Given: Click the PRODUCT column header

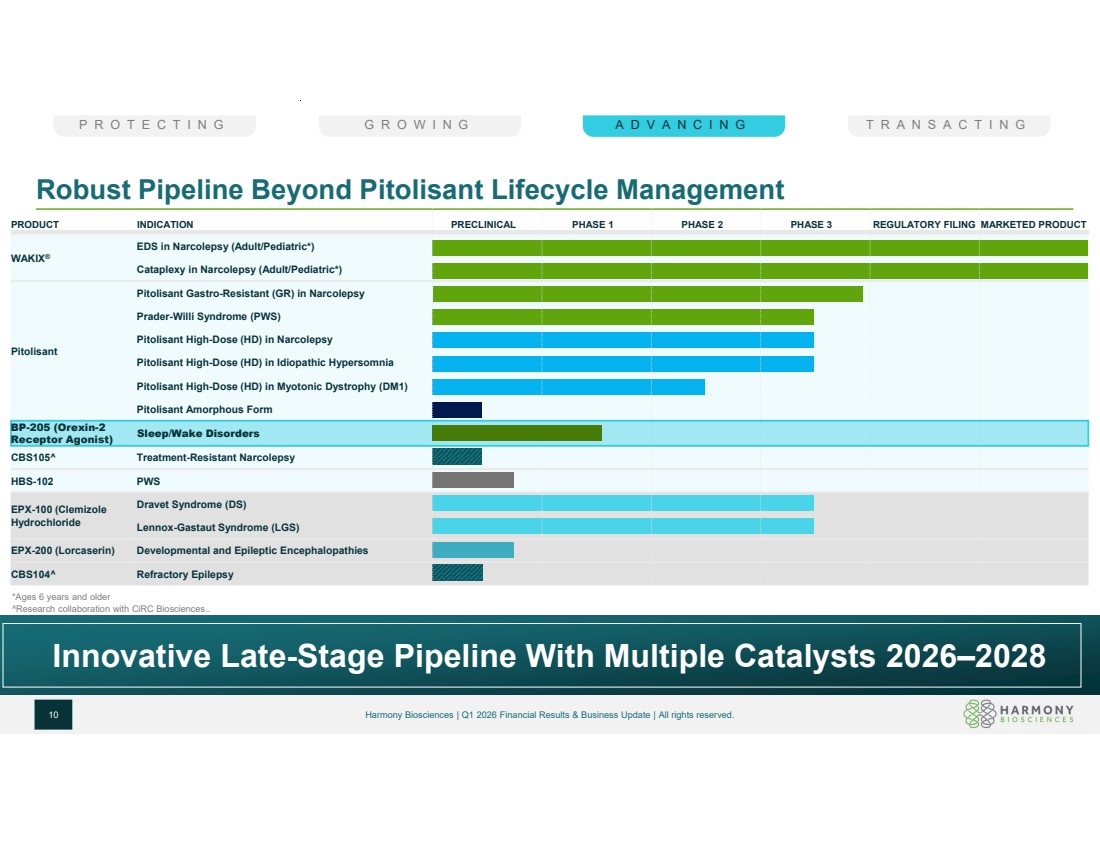Looking at the screenshot, I should click(x=35, y=225).
